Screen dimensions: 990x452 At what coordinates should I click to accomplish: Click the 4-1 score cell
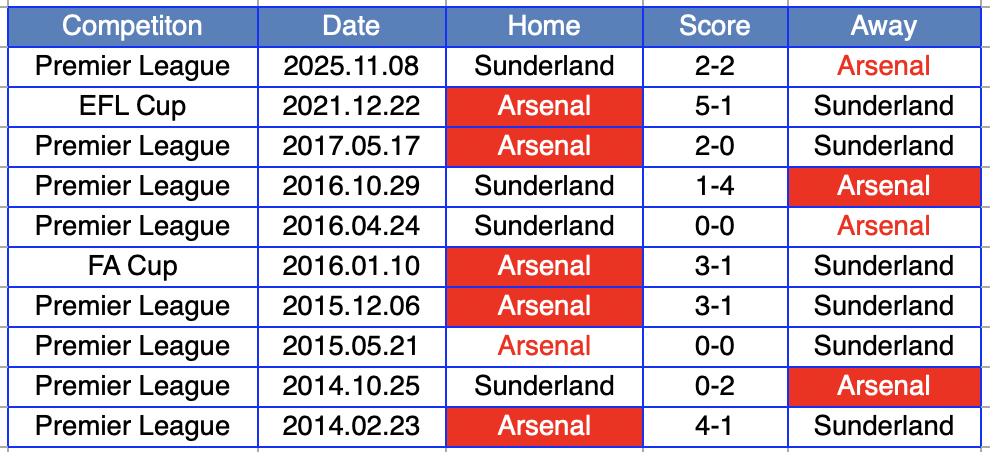tap(714, 426)
